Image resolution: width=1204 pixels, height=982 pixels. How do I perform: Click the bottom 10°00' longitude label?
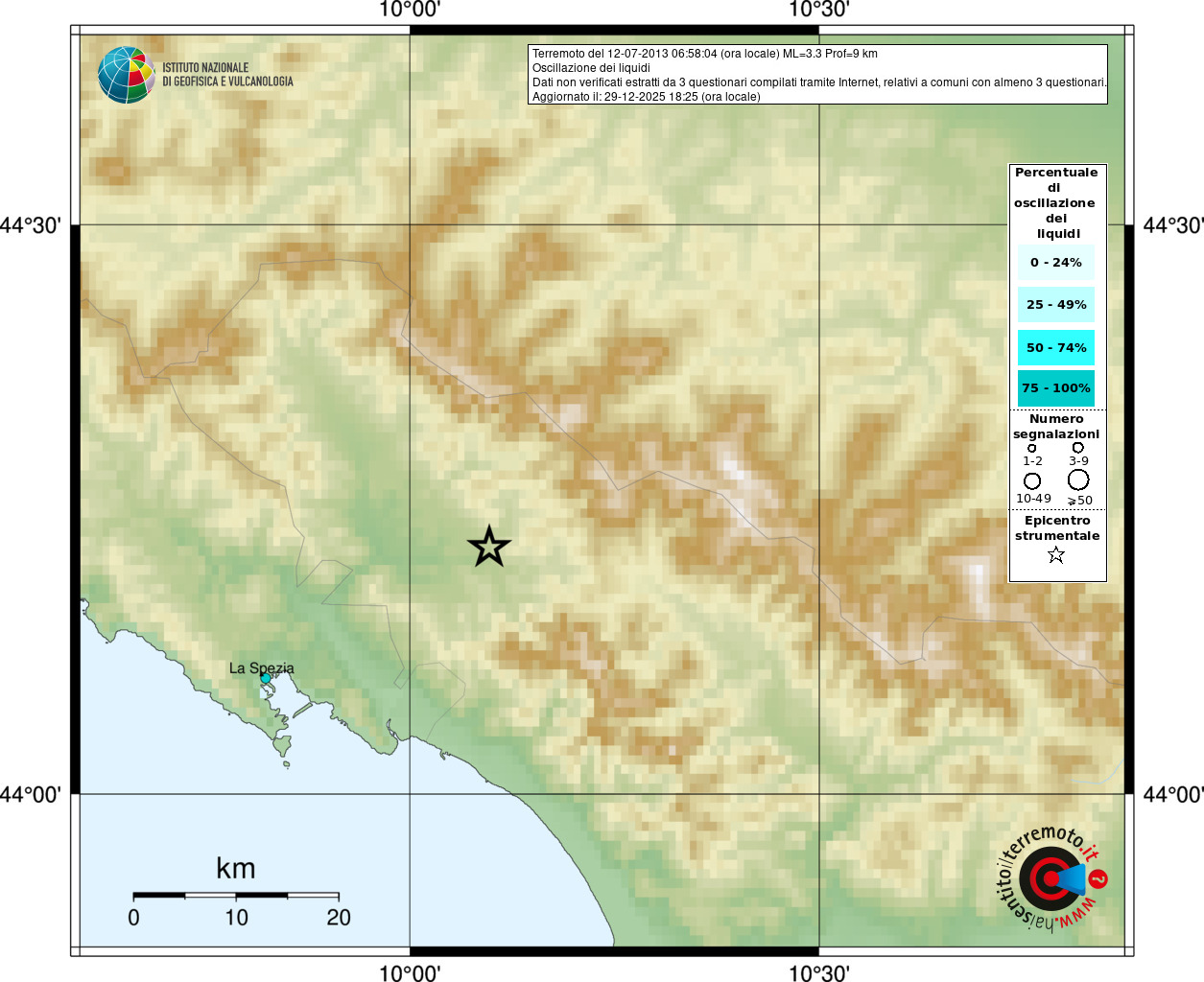[x=410, y=972]
